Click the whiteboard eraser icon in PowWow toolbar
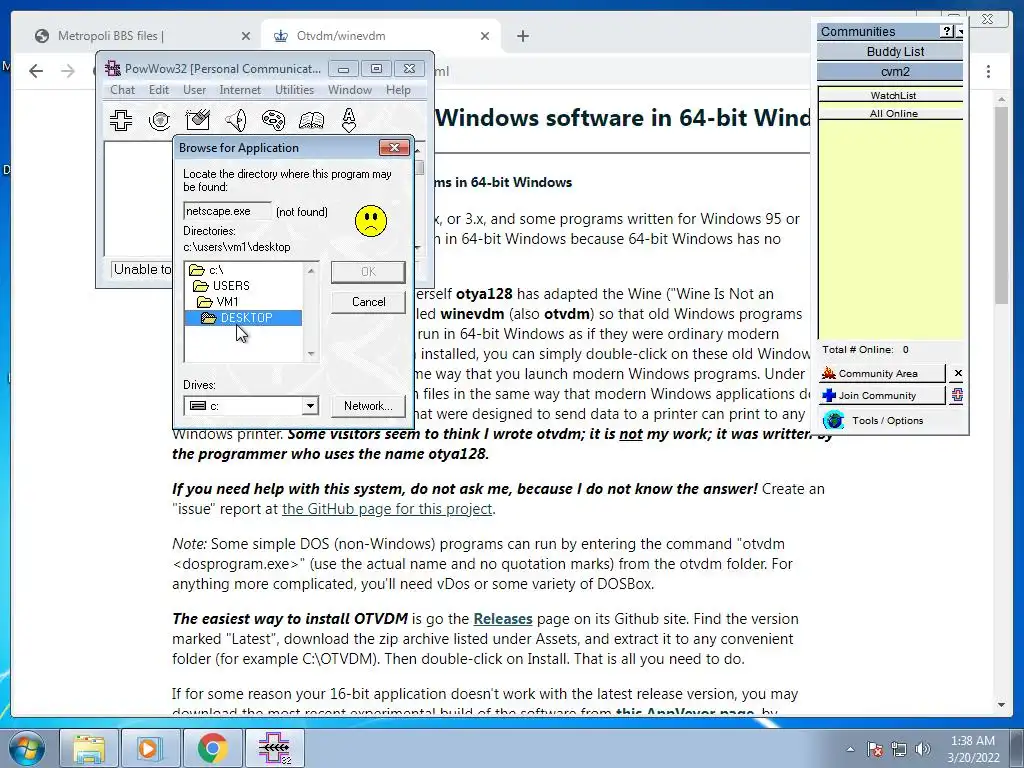1024x768 pixels. coord(197,120)
